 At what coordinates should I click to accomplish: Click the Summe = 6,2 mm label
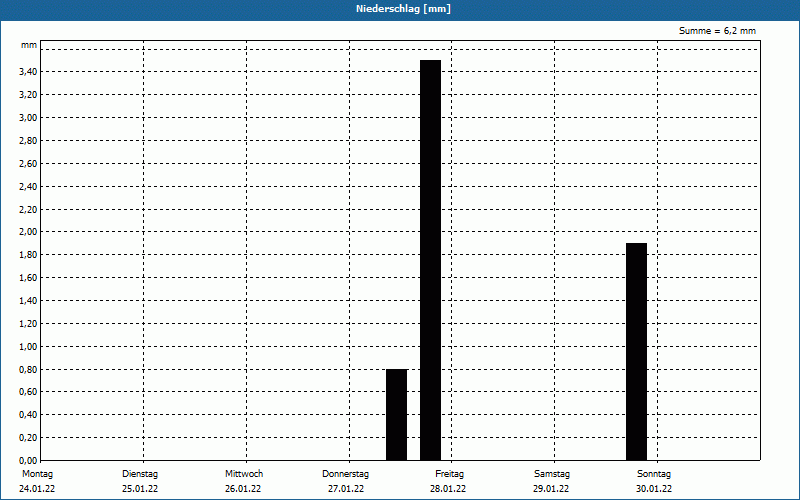coord(717,31)
